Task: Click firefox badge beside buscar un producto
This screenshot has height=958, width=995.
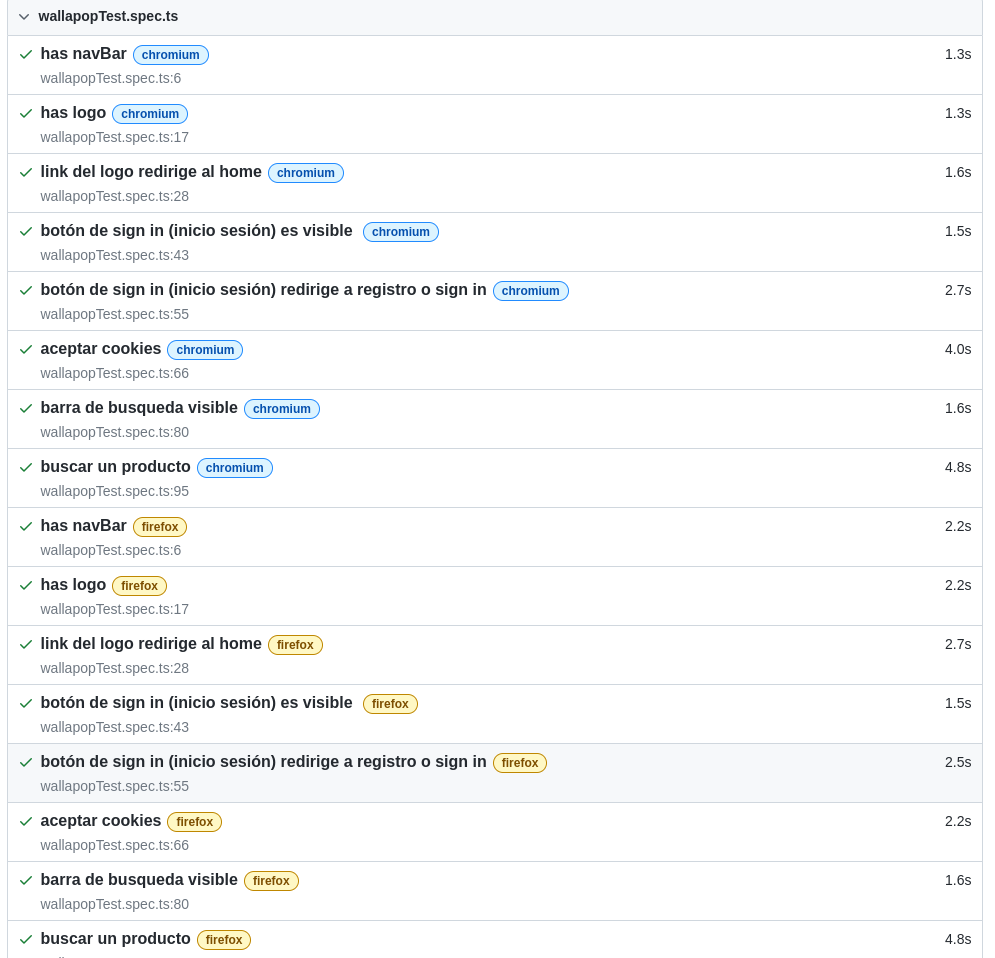Action: (x=224, y=940)
